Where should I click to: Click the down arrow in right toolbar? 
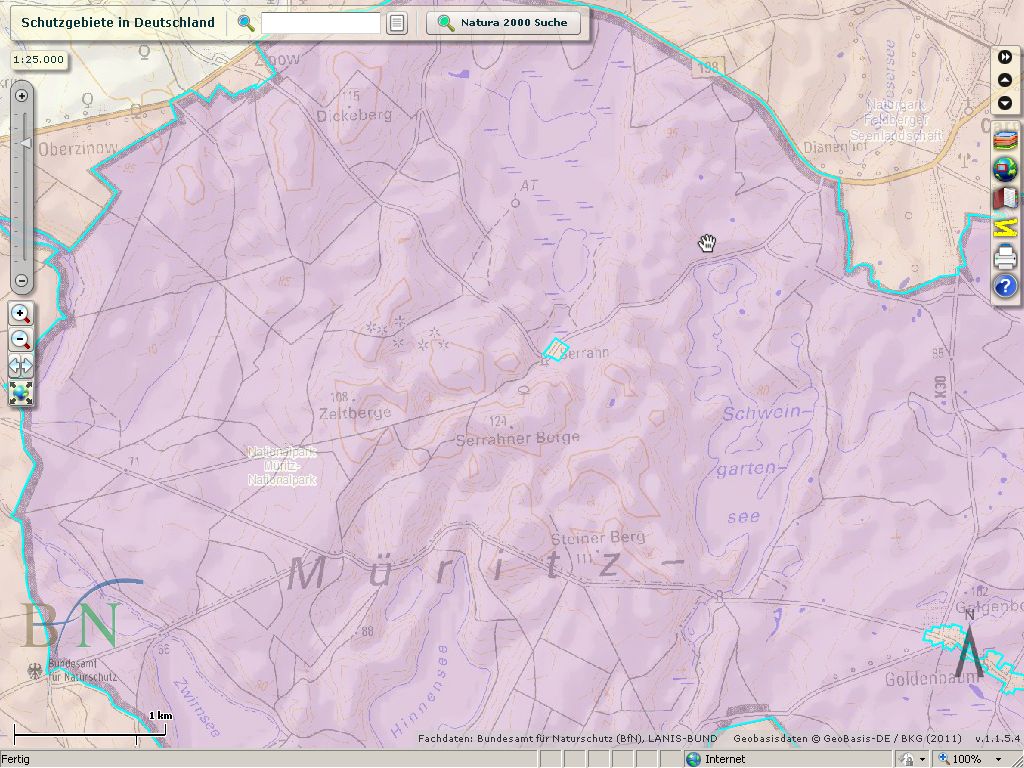tap(1005, 104)
